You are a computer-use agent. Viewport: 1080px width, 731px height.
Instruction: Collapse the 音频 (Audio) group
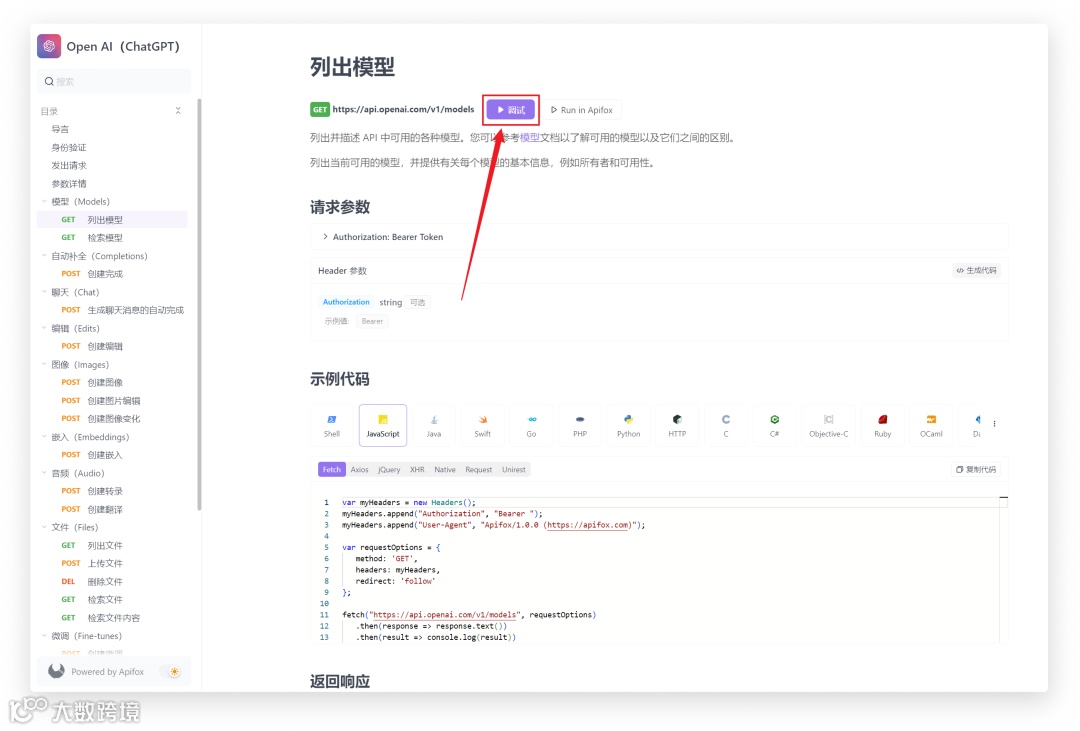point(44,473)
